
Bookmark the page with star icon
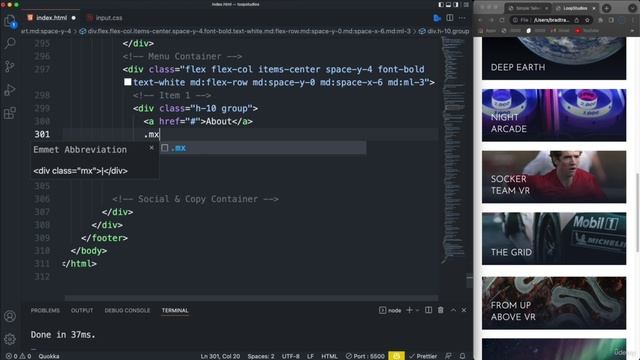point(587,20)
